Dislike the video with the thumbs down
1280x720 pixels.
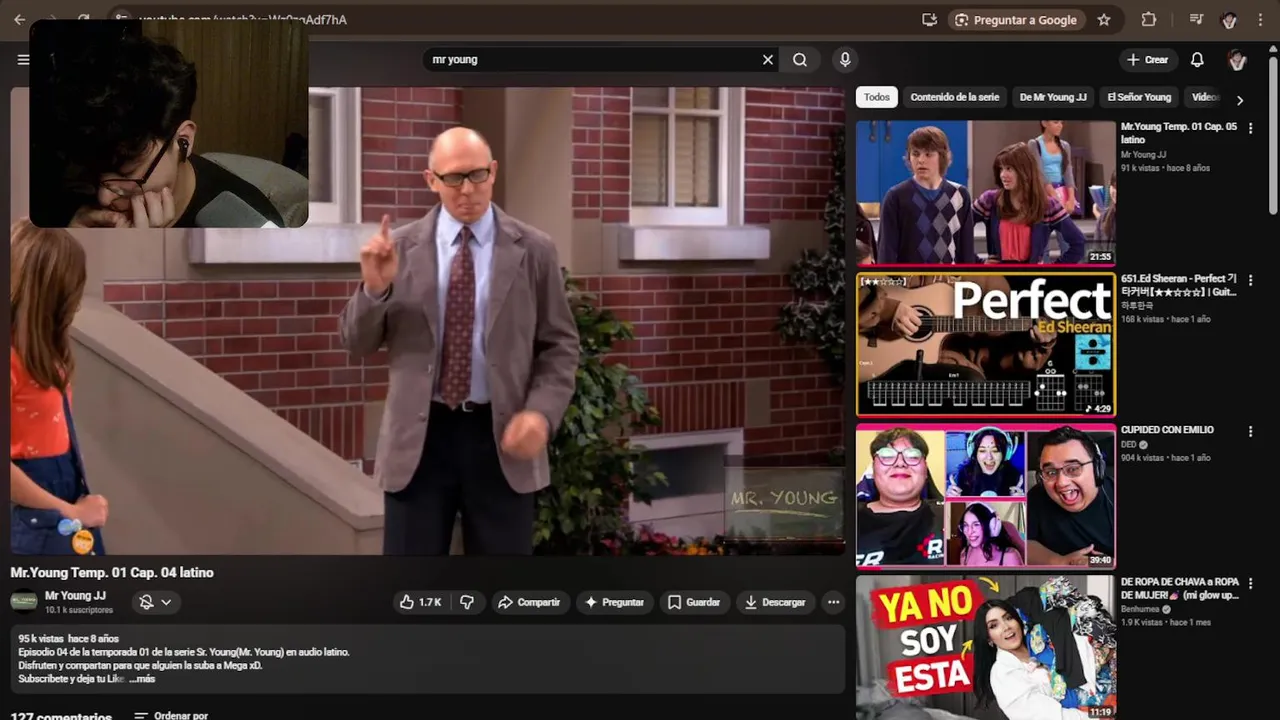coord(467,602)
